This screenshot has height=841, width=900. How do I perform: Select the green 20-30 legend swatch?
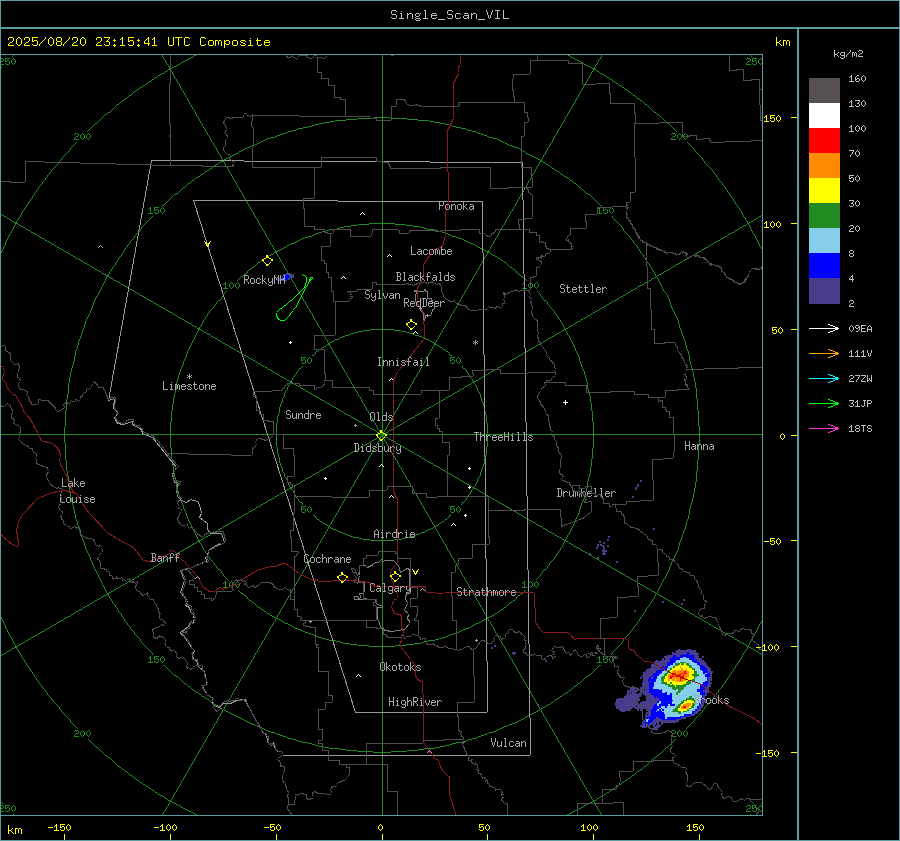coord(824,215)
